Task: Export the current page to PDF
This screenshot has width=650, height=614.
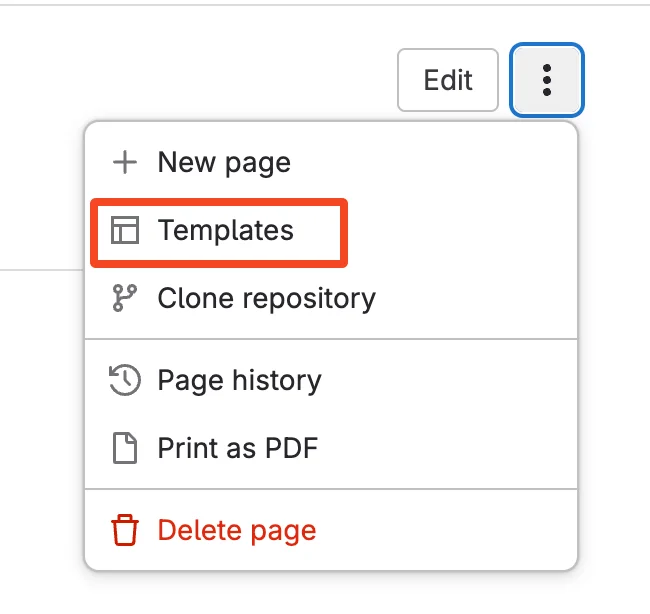Action: pos(237,447)
